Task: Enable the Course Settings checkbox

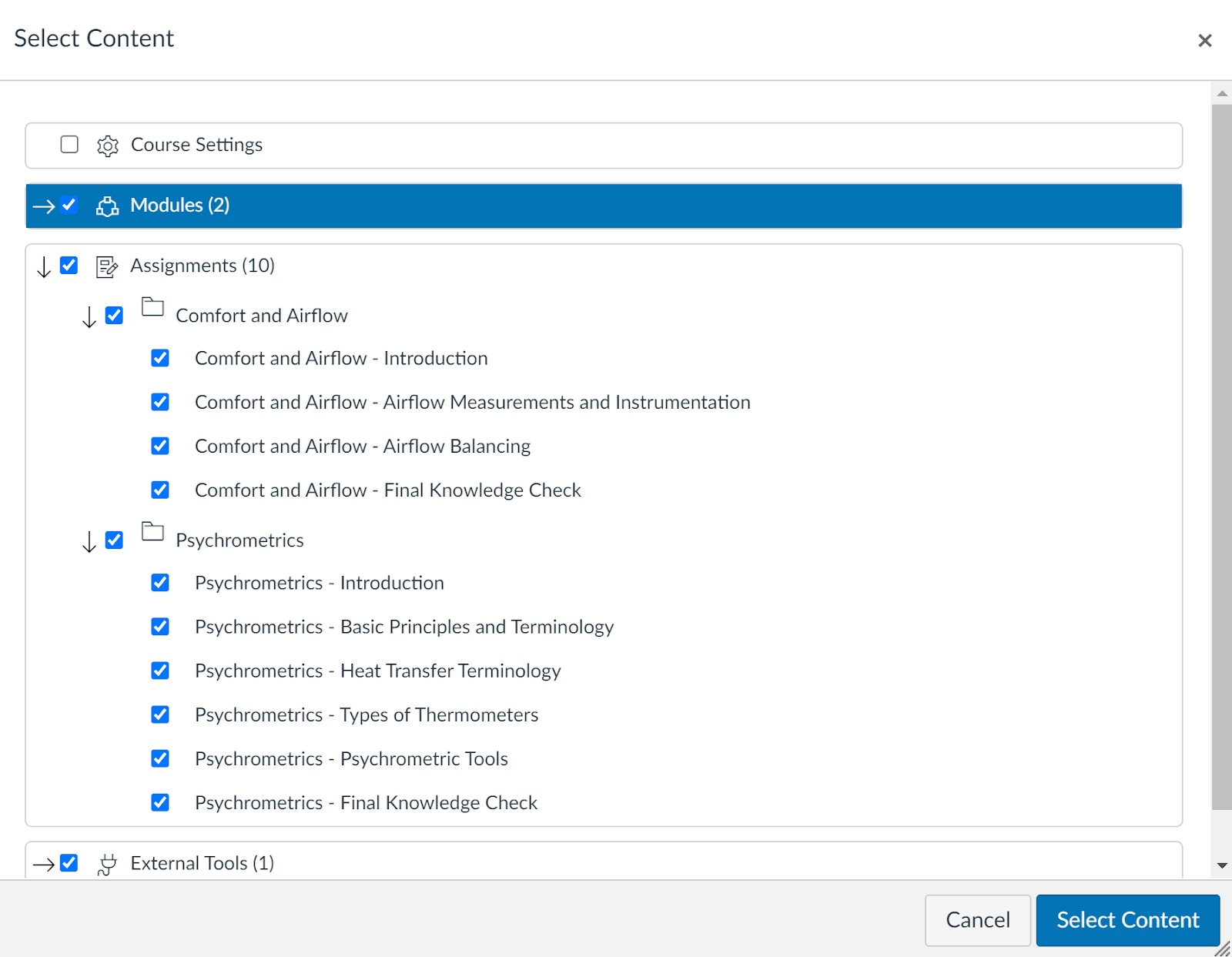Action: click(x=69, y=145)
